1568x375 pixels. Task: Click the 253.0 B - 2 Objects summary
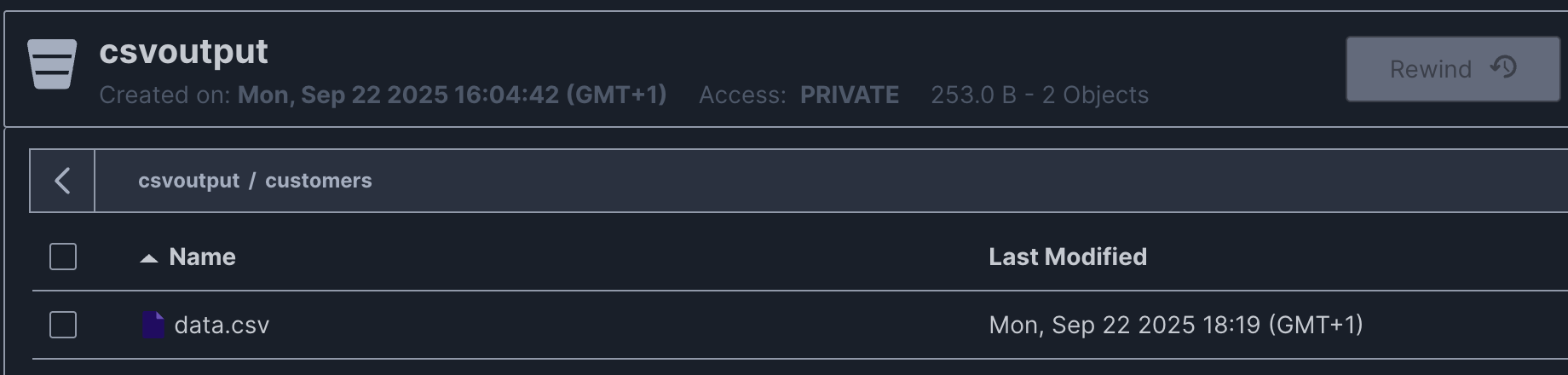click(1039, 95)
